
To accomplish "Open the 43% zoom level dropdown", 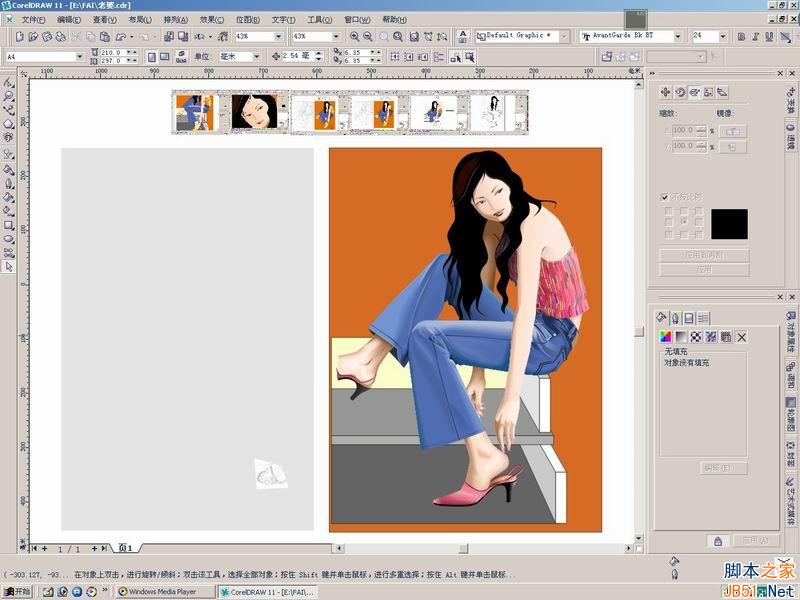I will click(278, 36).
